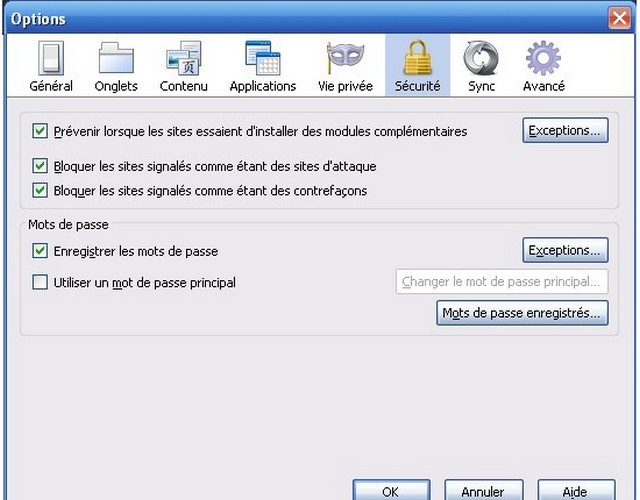Toggle Bloquer les sites d'attaque checkbox
Image resolution: width=640 pixels, height=500 pixels.
pos(40,166)
